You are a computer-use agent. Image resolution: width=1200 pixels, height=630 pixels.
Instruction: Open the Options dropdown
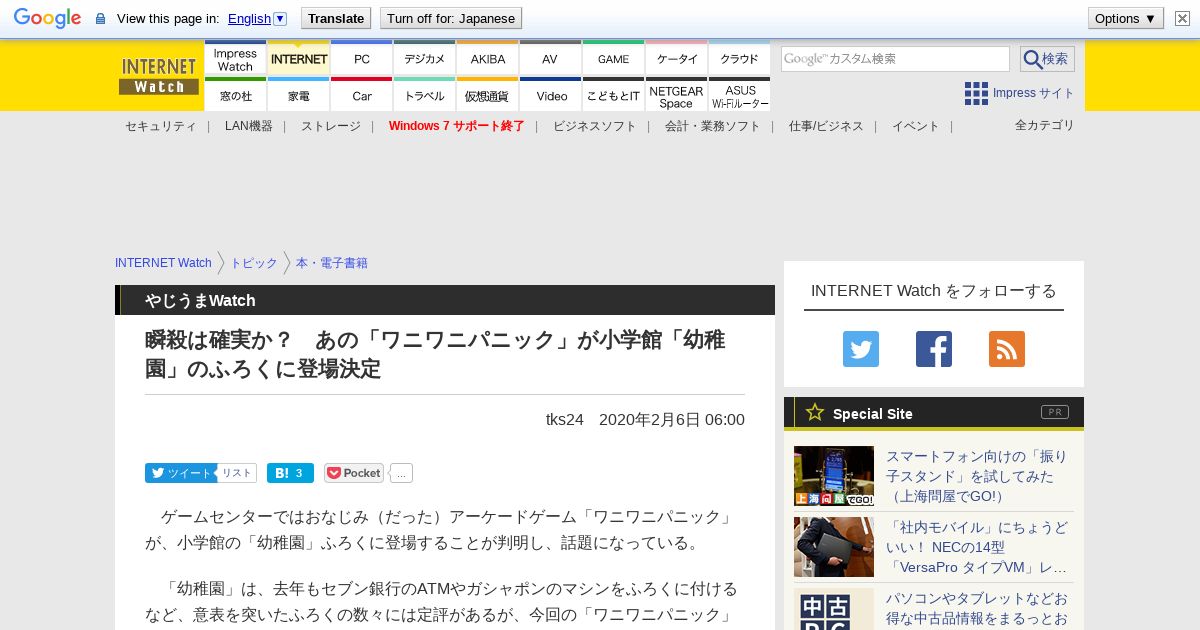coord(1125,18)
